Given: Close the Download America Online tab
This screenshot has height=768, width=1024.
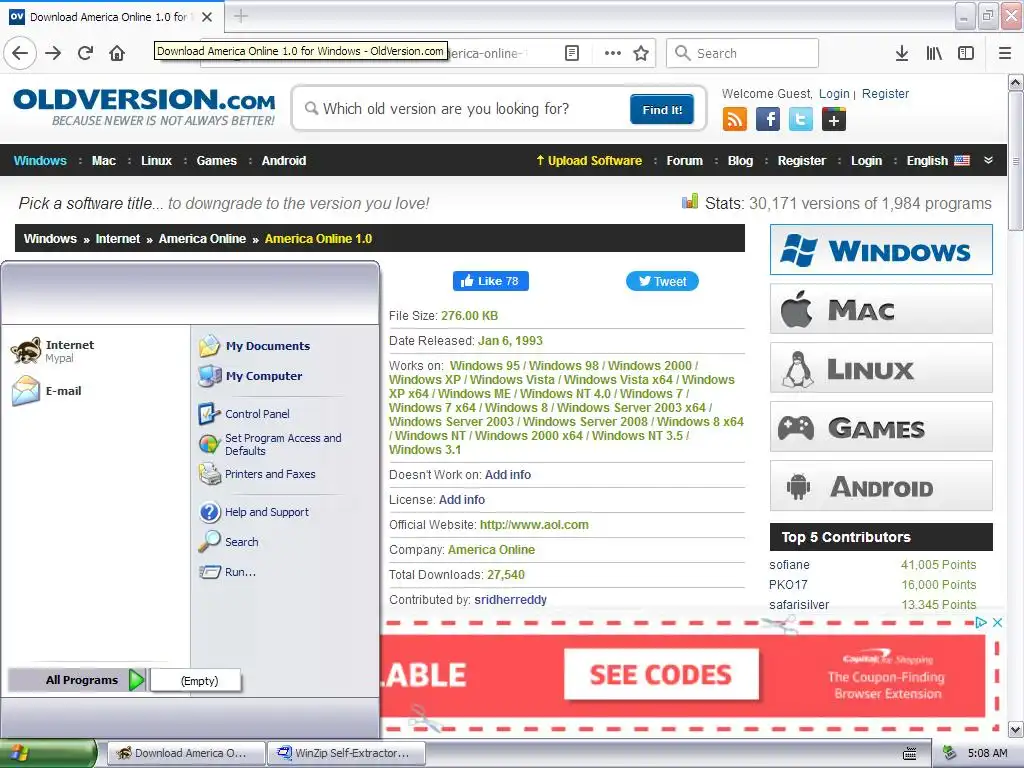Looking at the screenshot, I should (x=207, y=17).
